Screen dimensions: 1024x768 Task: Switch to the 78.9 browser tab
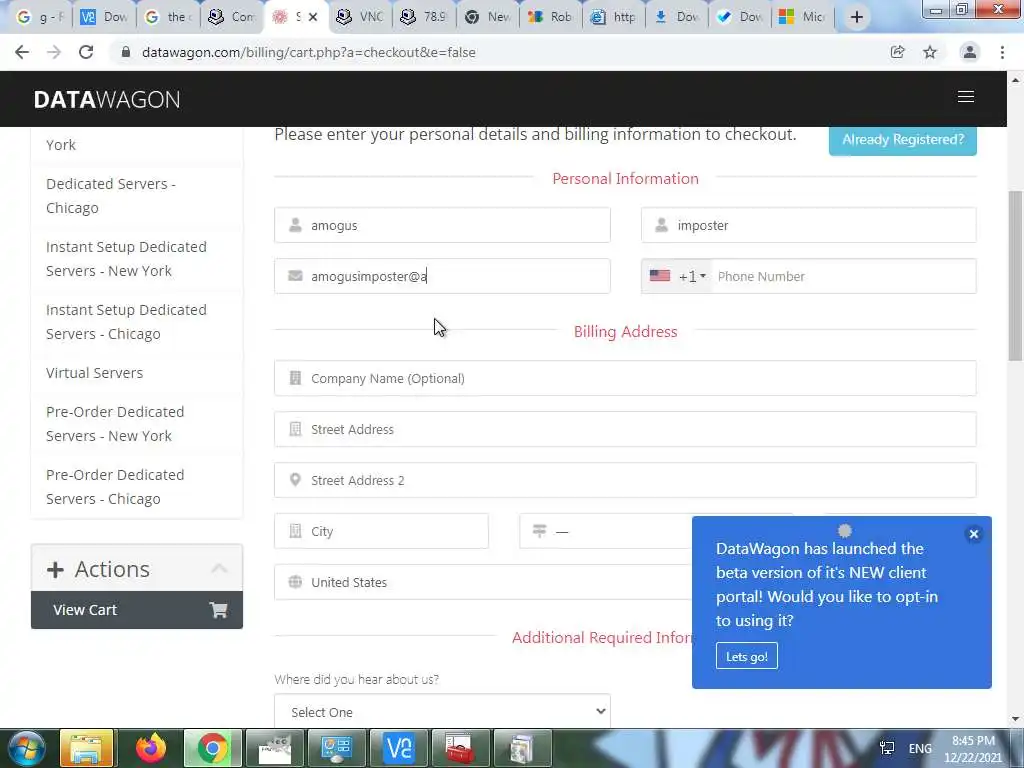pyautogui.click(x=424, y=17)
